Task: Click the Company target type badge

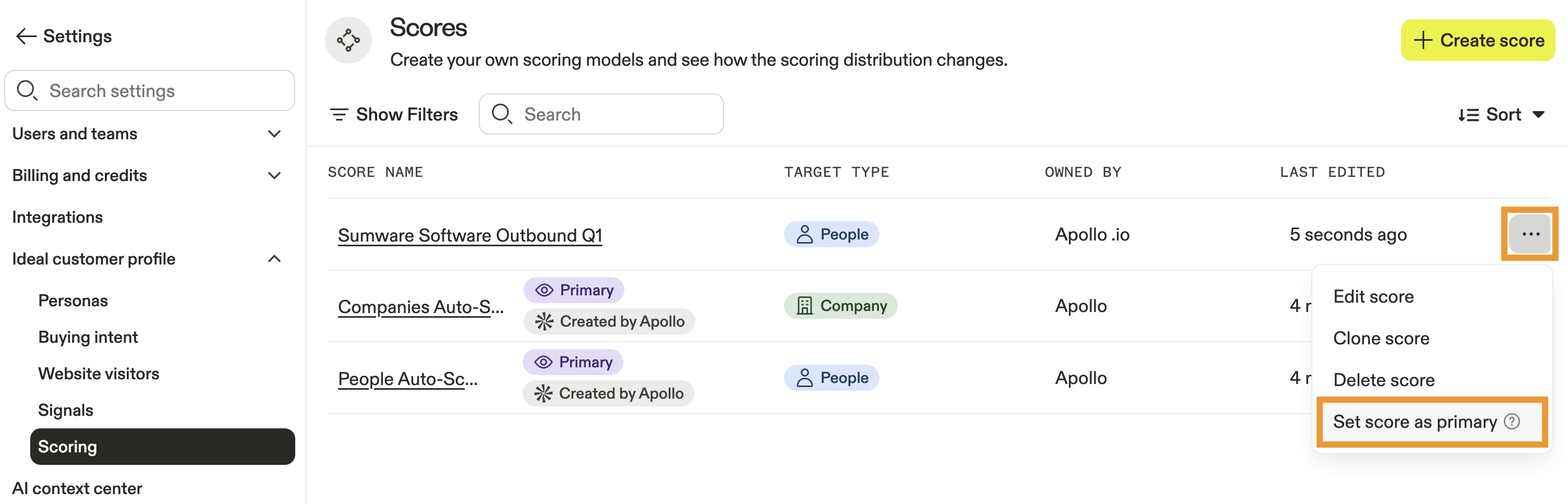Action: pos(840,306)
